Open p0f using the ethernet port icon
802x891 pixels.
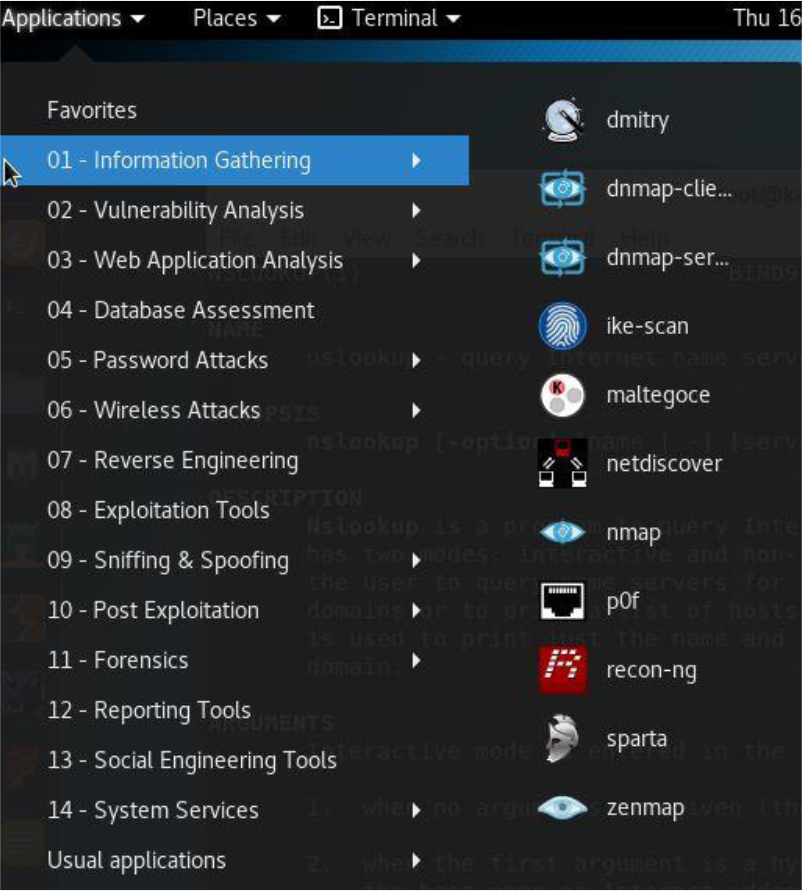click(x=562, y=601)
